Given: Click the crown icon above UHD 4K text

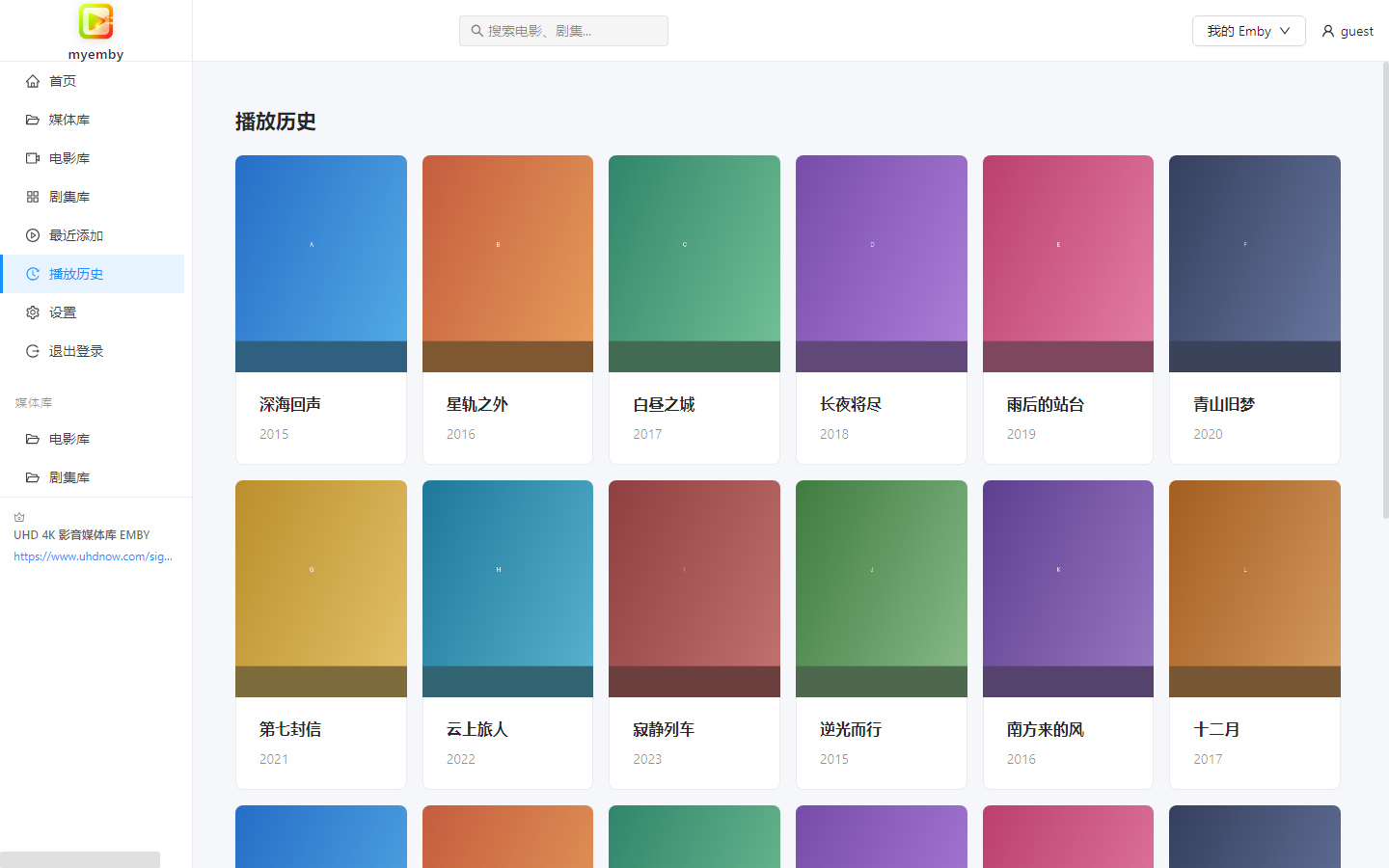Looking at the screenshot, I should [19, 518].
